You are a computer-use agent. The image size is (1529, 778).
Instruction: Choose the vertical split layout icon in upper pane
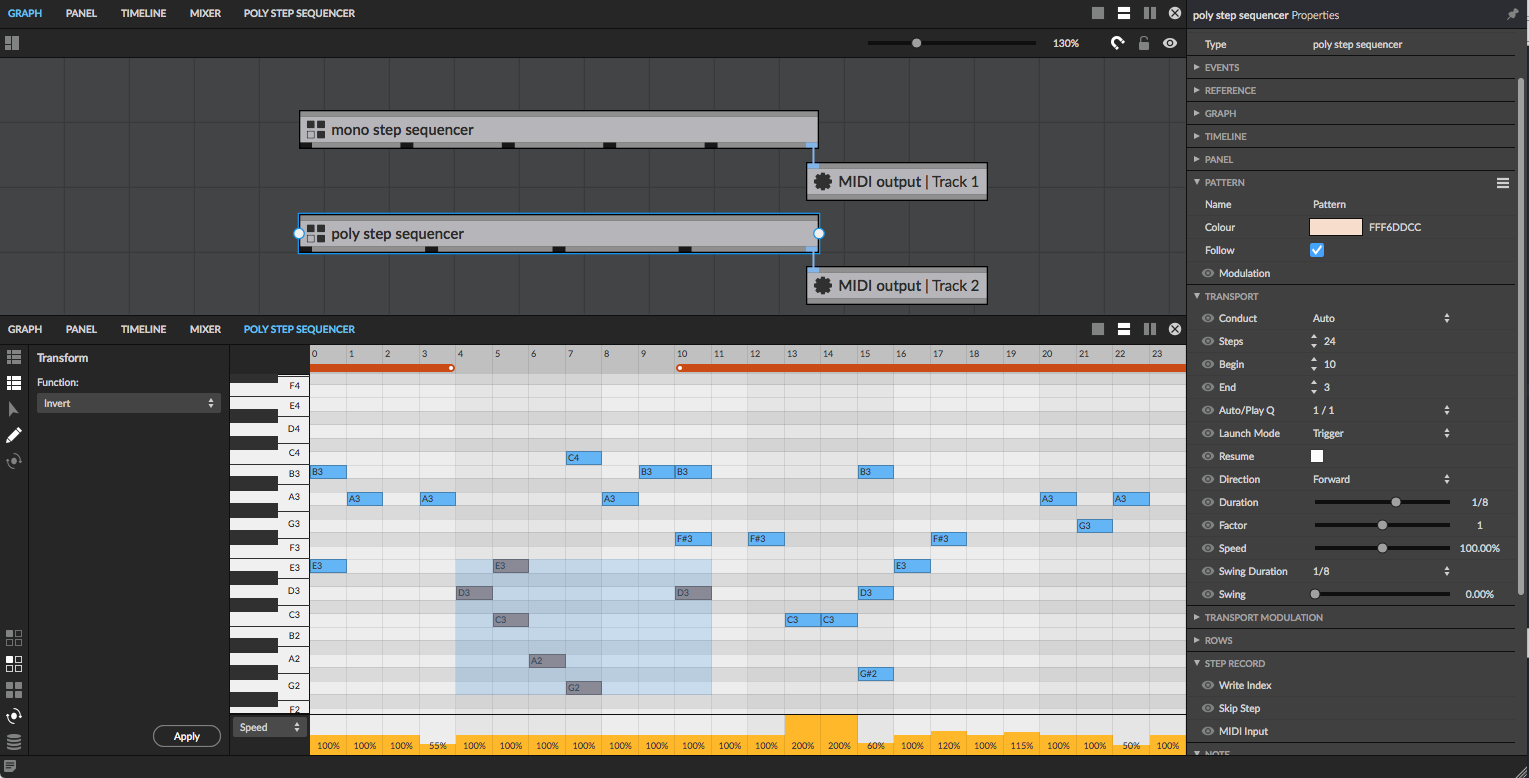click(1150, 13)
